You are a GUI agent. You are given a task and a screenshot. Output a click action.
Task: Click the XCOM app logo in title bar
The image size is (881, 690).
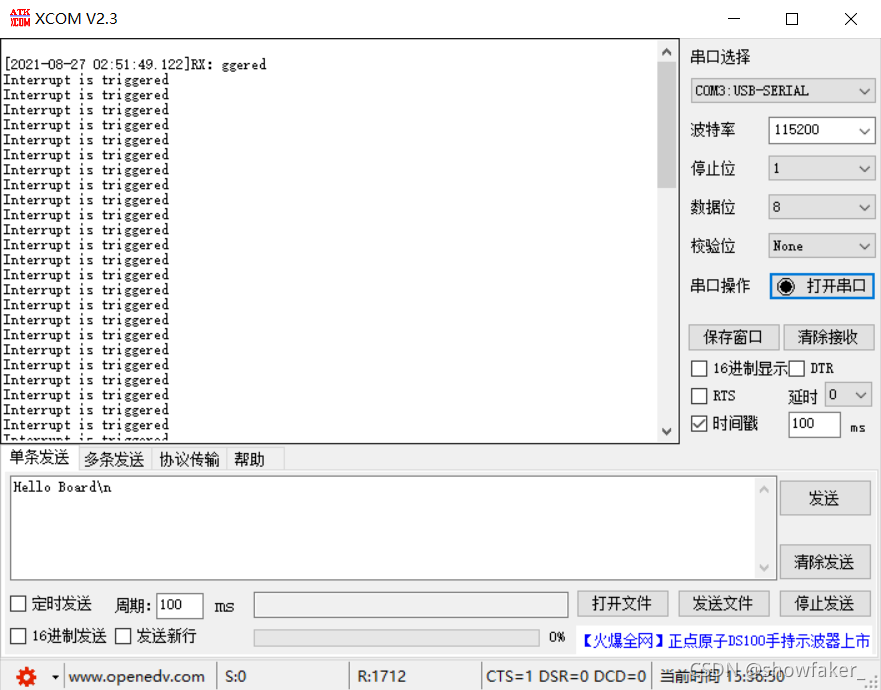click(x=20, y=18)
